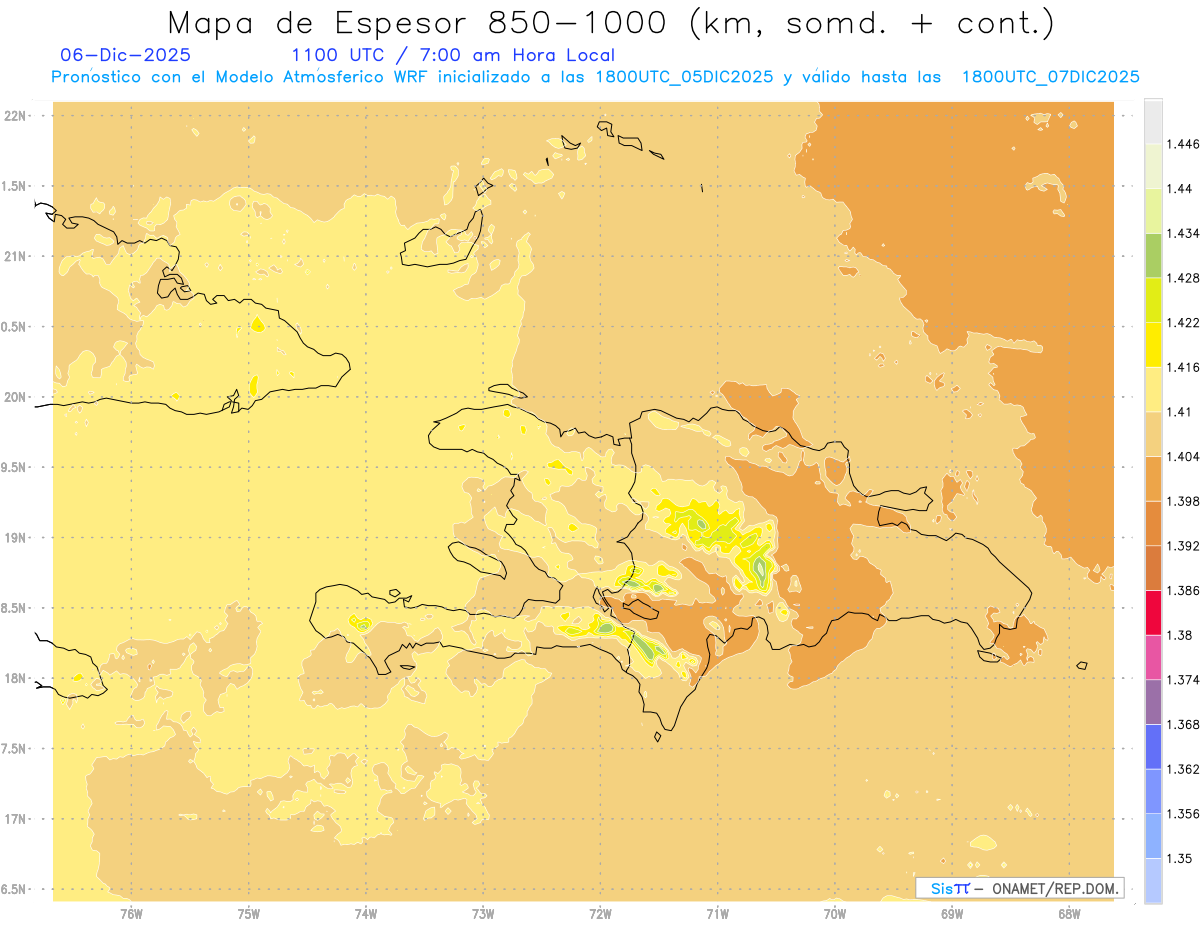Viewport: 1200px width, 927px height.
Task: Pick the pale yellow legend swatch between 1.41 and 1.416
Action: 1153,389
